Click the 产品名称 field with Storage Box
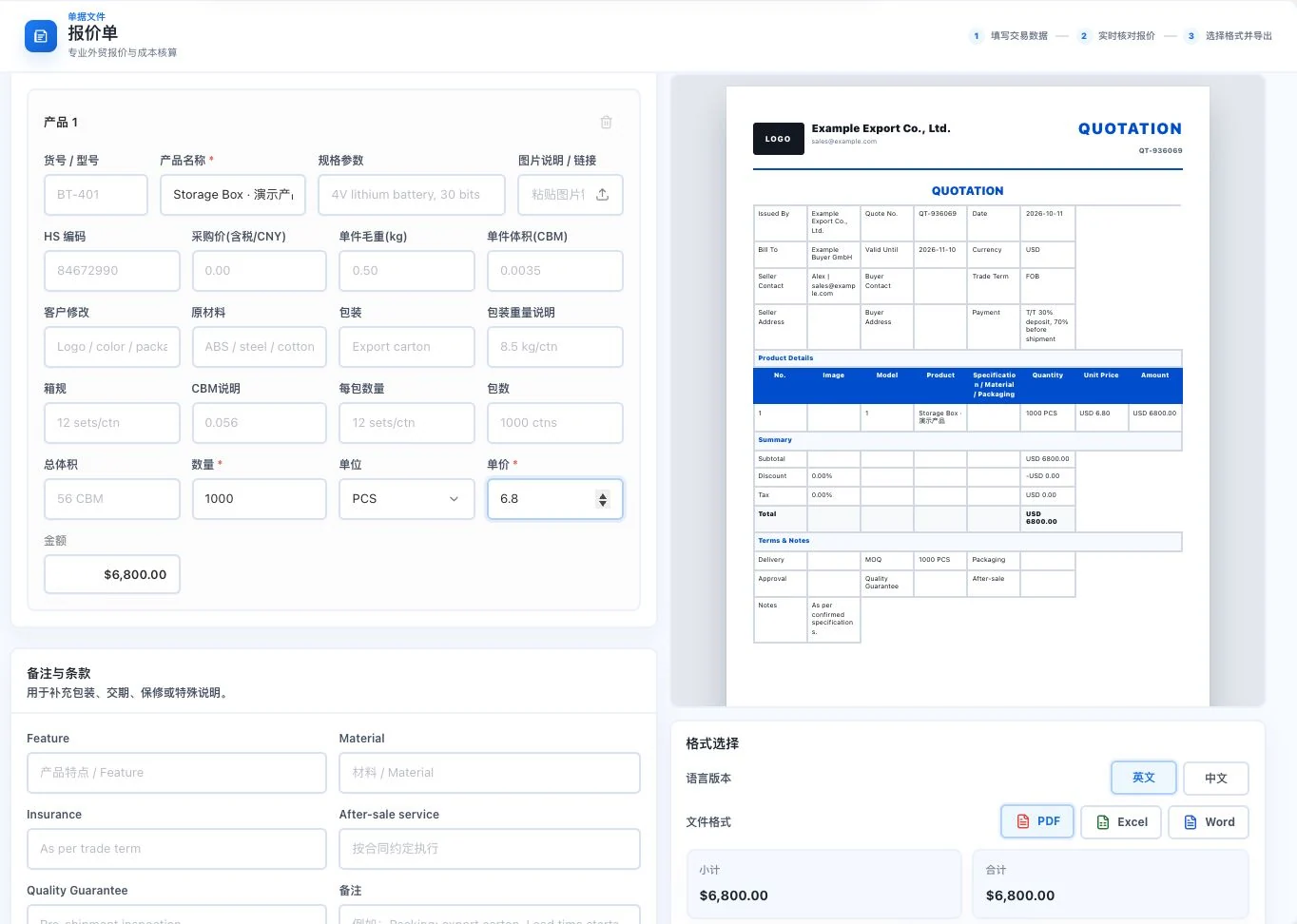Image resolution: width=1297 pixels, height=924 pixels. pos(233,195)
